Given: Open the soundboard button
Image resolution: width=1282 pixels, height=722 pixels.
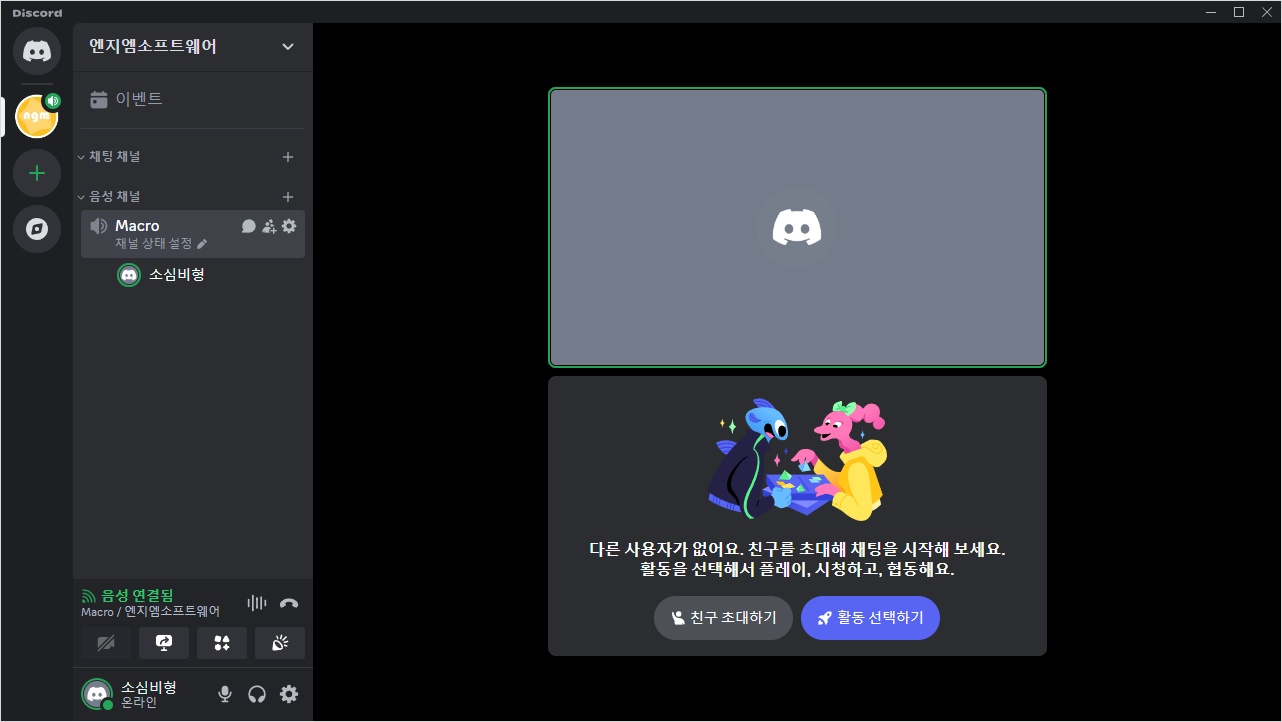Looking at the screenshot, I should (x=280, y=643).
